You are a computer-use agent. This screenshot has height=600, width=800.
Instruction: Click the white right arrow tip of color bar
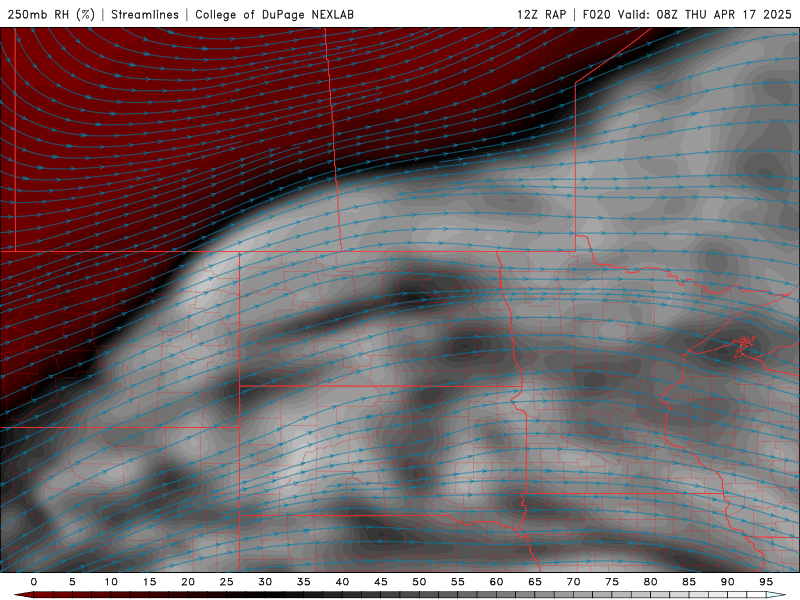776,595
